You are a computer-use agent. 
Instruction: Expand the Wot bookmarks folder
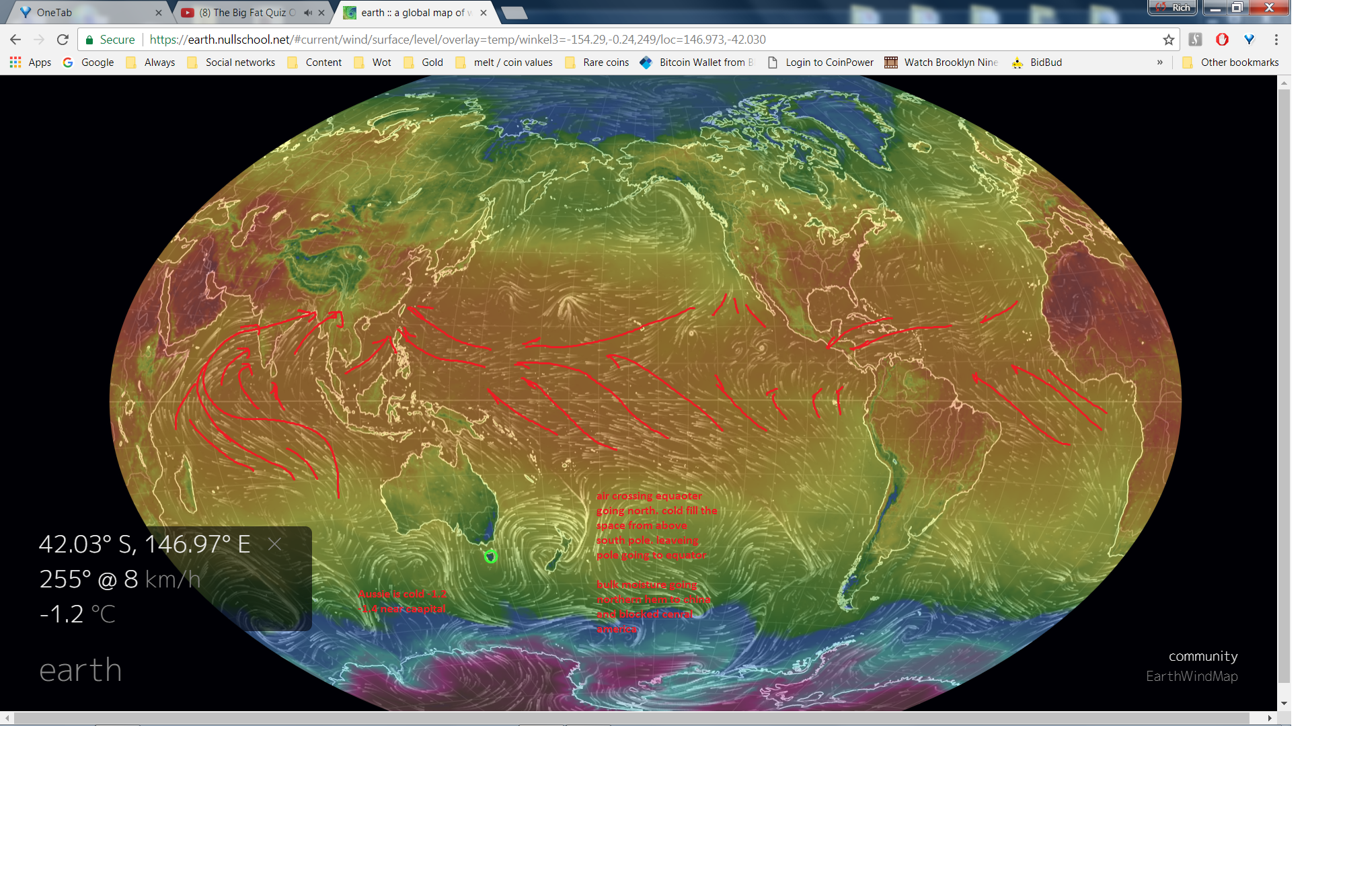coord(373,63)
